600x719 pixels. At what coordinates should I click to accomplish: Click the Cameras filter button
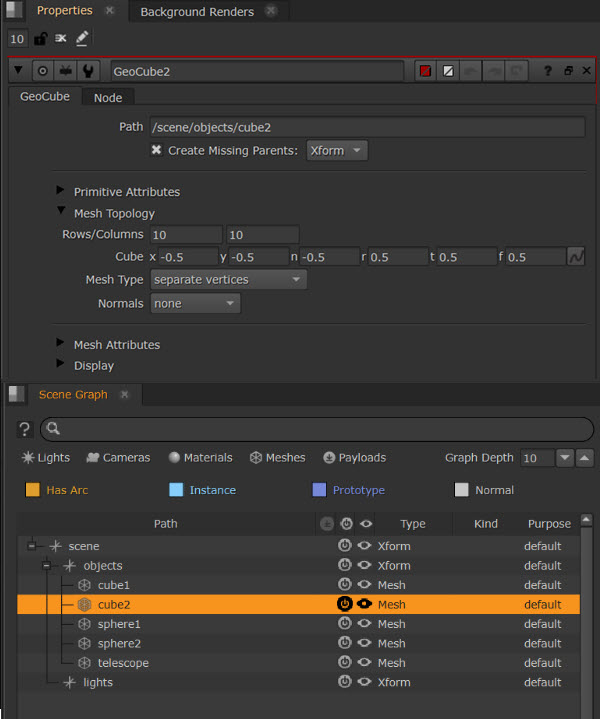click(x=118, y=458)
